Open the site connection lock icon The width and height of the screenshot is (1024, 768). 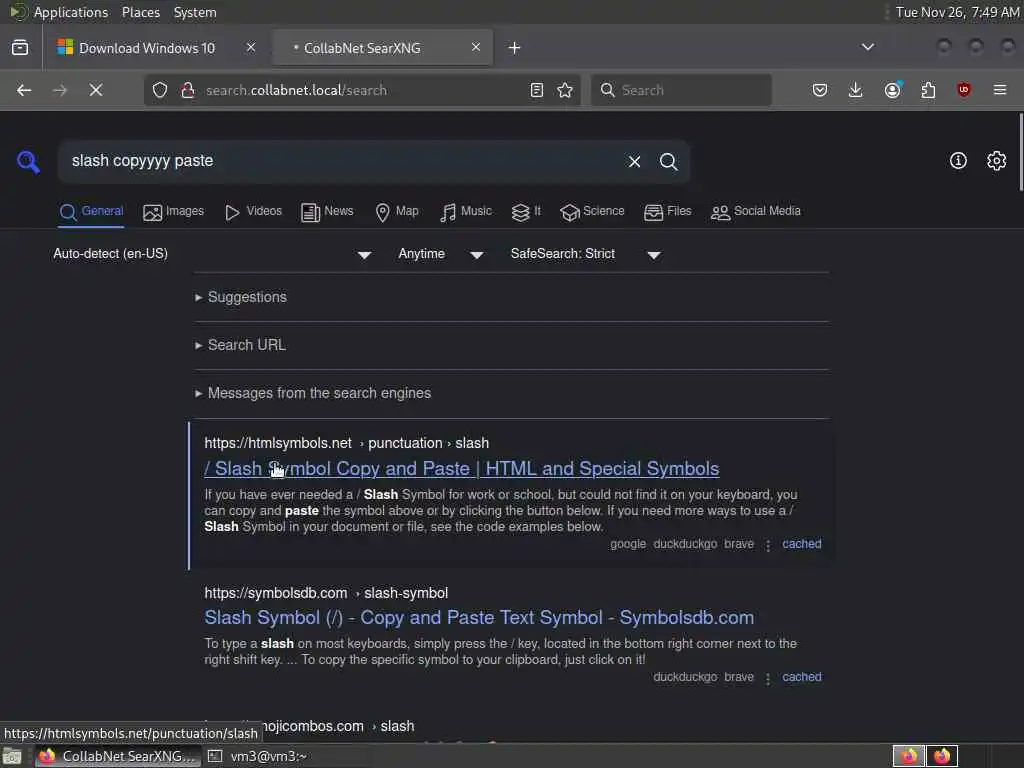click(187, 90)
